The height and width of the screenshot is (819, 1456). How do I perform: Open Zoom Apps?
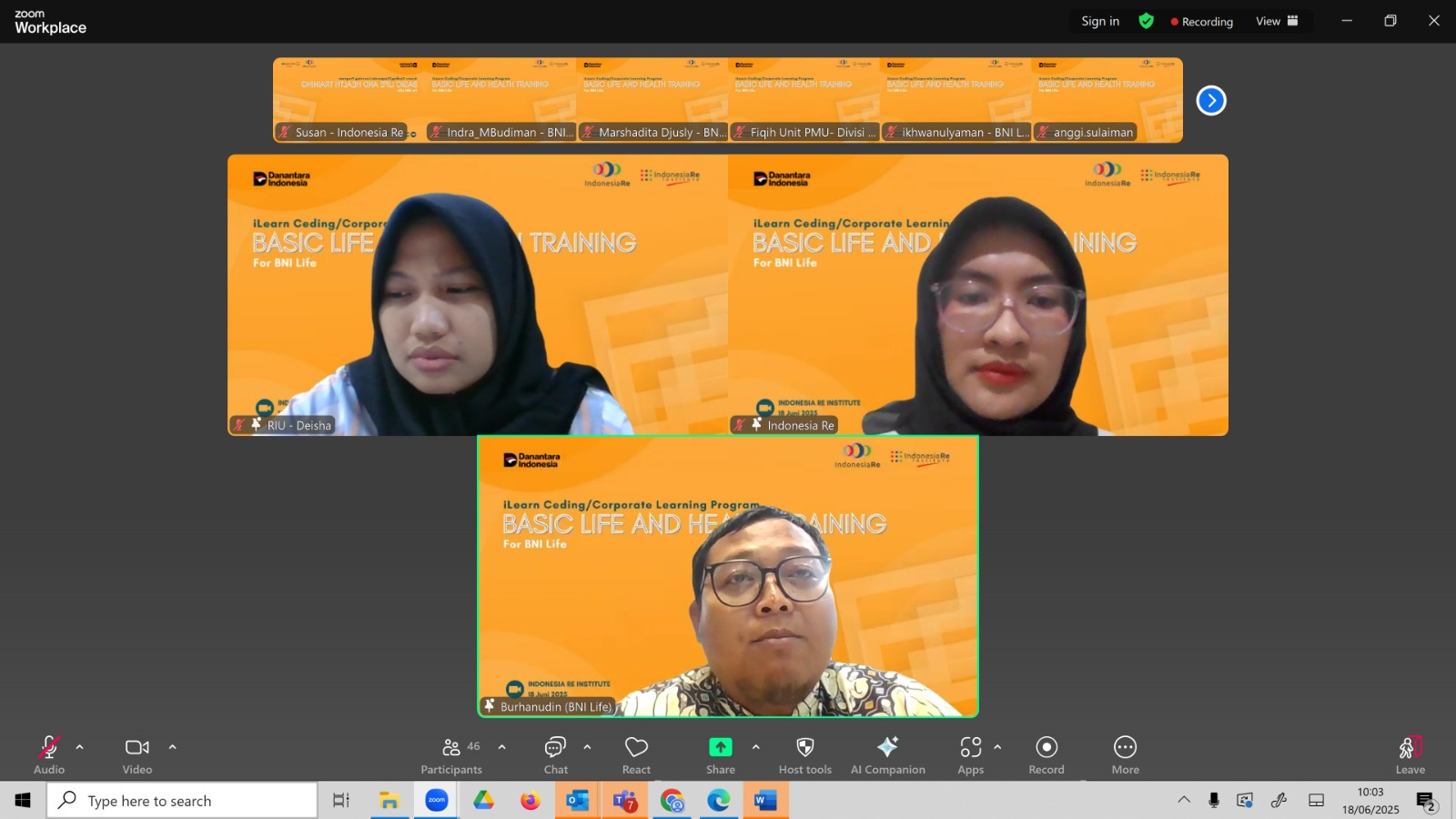(x=971, y=755)
